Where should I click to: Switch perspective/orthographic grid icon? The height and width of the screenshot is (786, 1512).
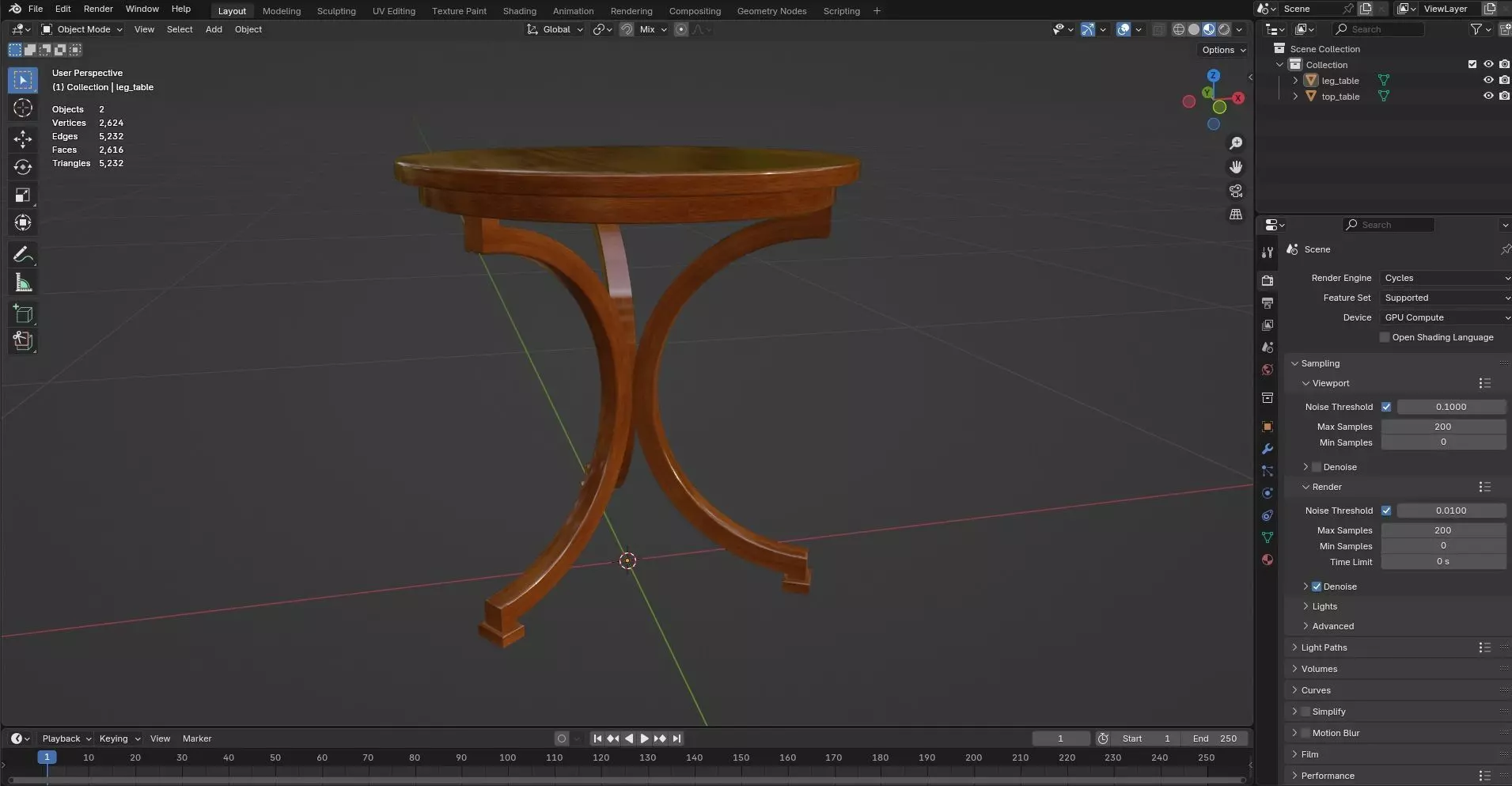pos(1236,215)
